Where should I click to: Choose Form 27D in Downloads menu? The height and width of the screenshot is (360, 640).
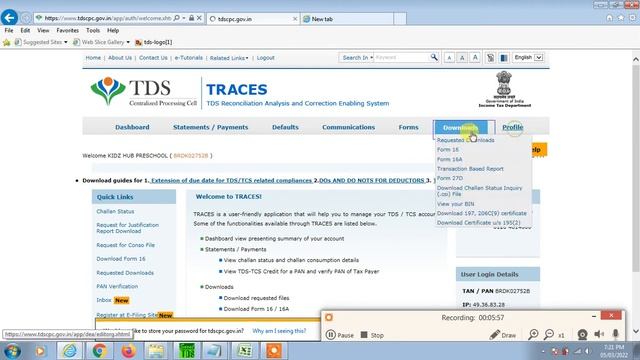coord(450,178)
